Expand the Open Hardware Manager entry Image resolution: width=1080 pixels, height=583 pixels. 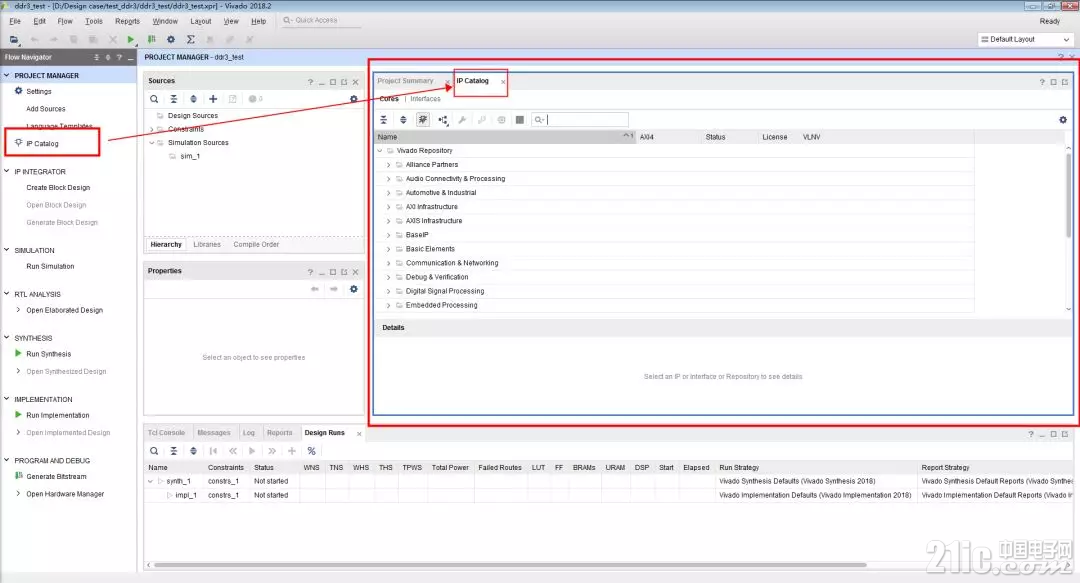pos(19,493)
